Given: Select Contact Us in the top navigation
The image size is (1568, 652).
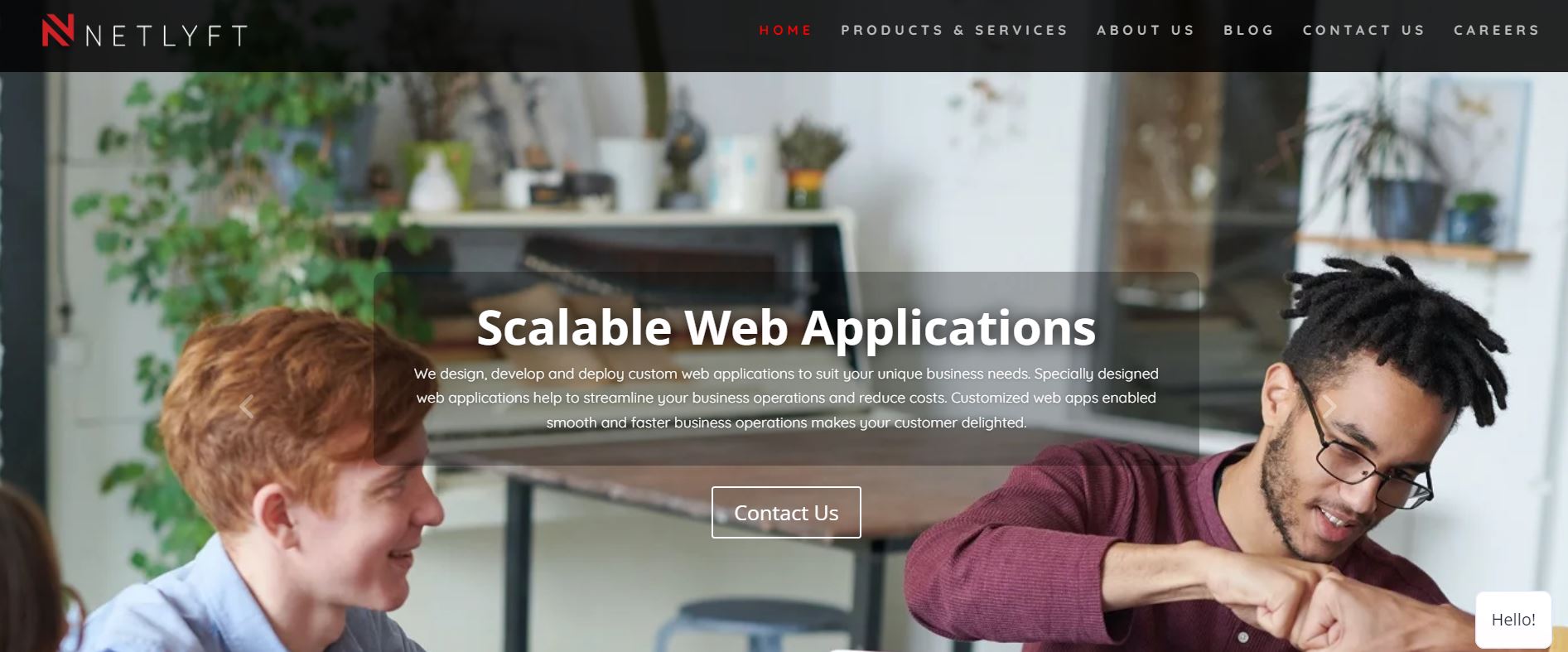Looking at the screenshot, I should point(1363,31).
